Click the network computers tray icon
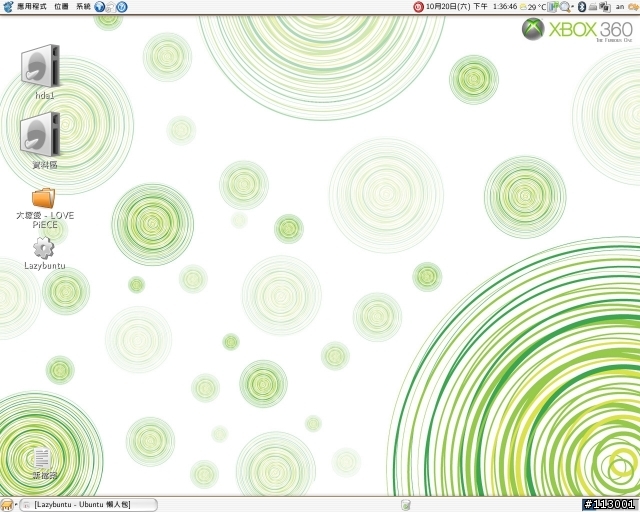Screen dimensions: 640x512 [605, 7]
